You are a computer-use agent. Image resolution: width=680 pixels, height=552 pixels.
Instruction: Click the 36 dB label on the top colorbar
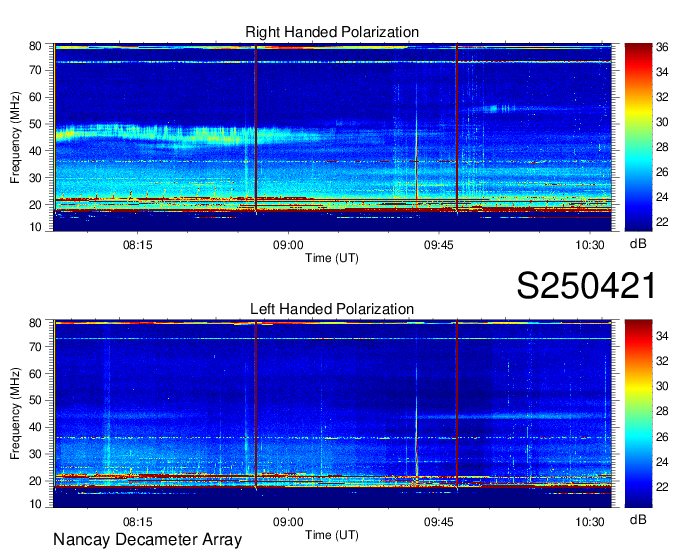click(x=662, y=47)
